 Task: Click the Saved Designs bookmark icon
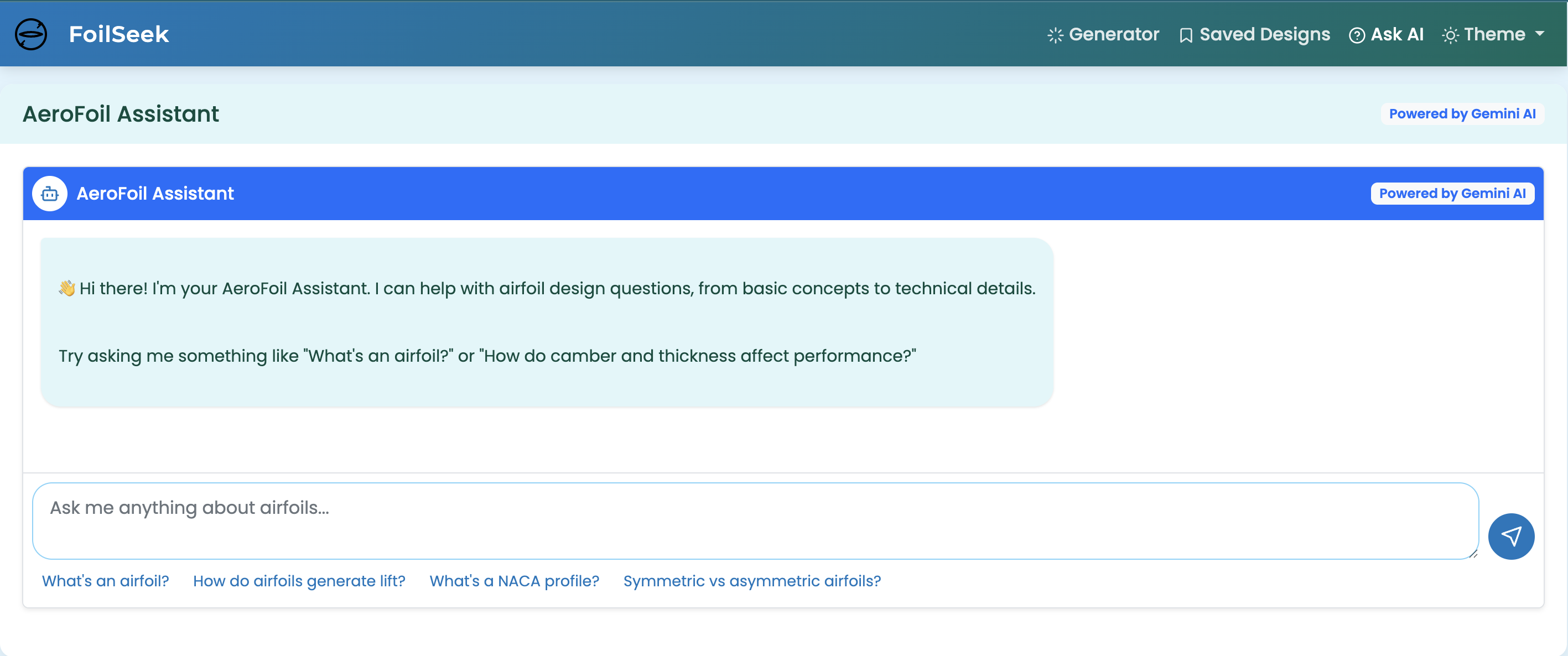(1185, 35)
